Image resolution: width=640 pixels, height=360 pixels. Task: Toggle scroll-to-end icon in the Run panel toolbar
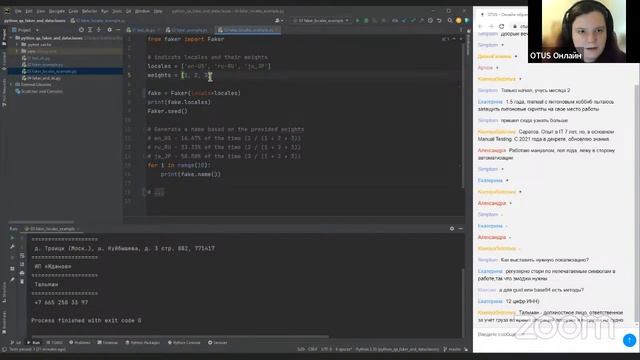pyautogui.click(x=22, y=264)
